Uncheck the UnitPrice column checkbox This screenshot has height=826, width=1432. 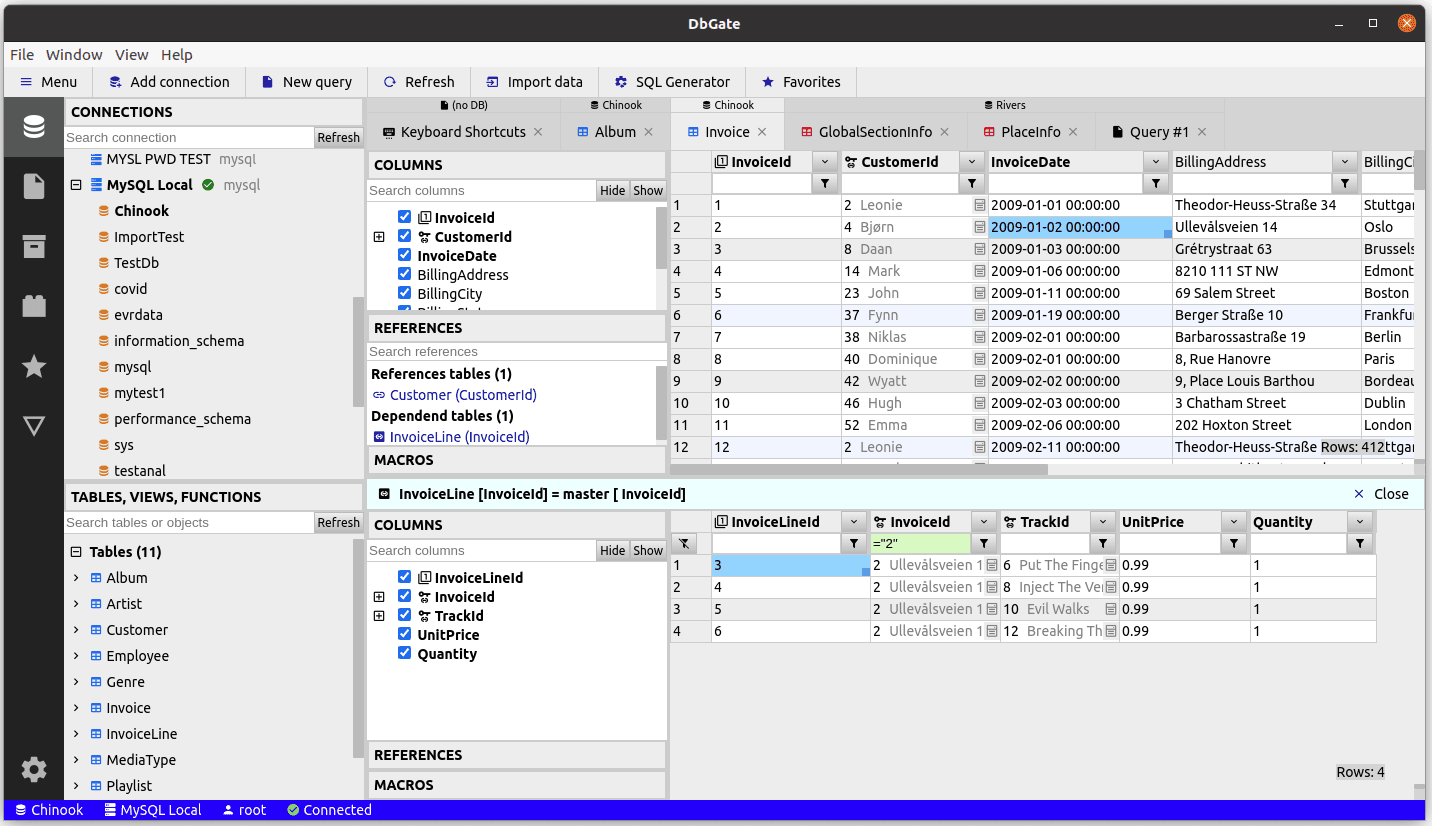point(404,634)
